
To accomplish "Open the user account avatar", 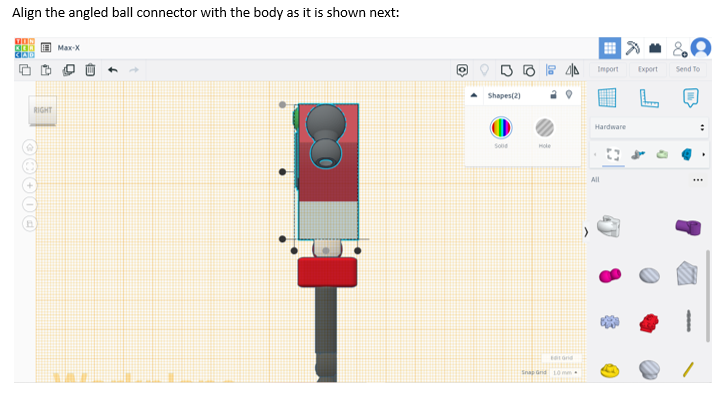I will coord(701,48).
